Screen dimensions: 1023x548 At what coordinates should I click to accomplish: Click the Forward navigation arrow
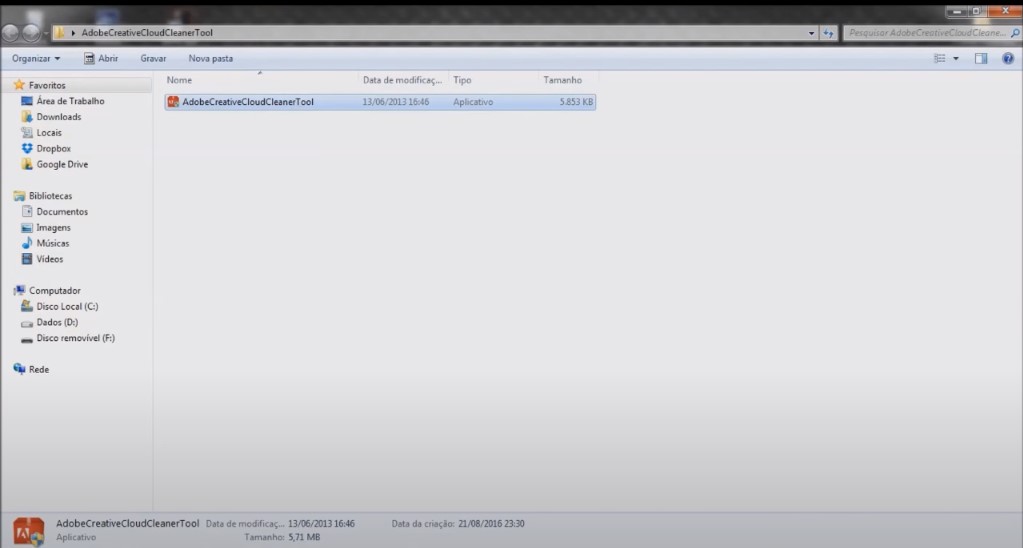click(x=31, y=33)
